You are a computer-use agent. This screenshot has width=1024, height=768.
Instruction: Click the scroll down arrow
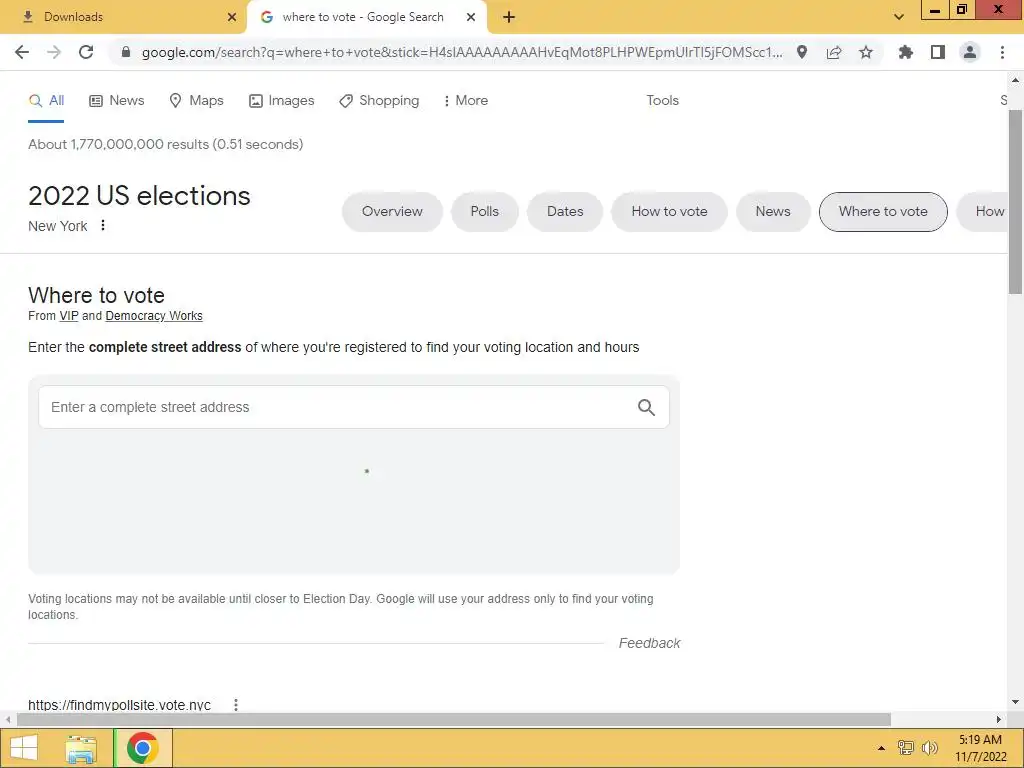1015,702
